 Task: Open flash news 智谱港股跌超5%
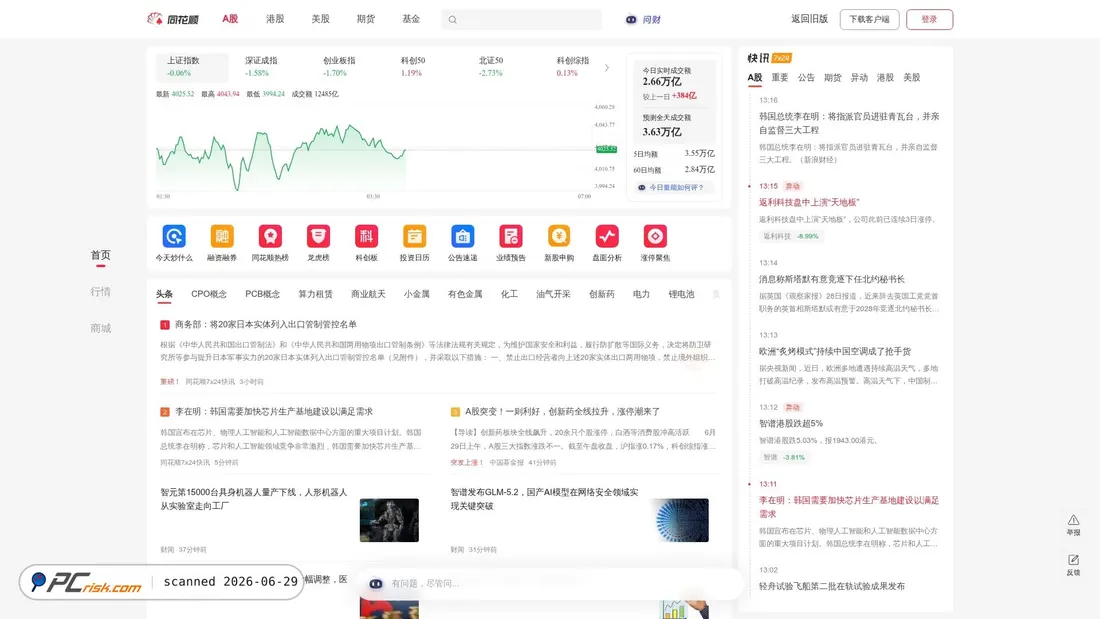click(791, 423)
